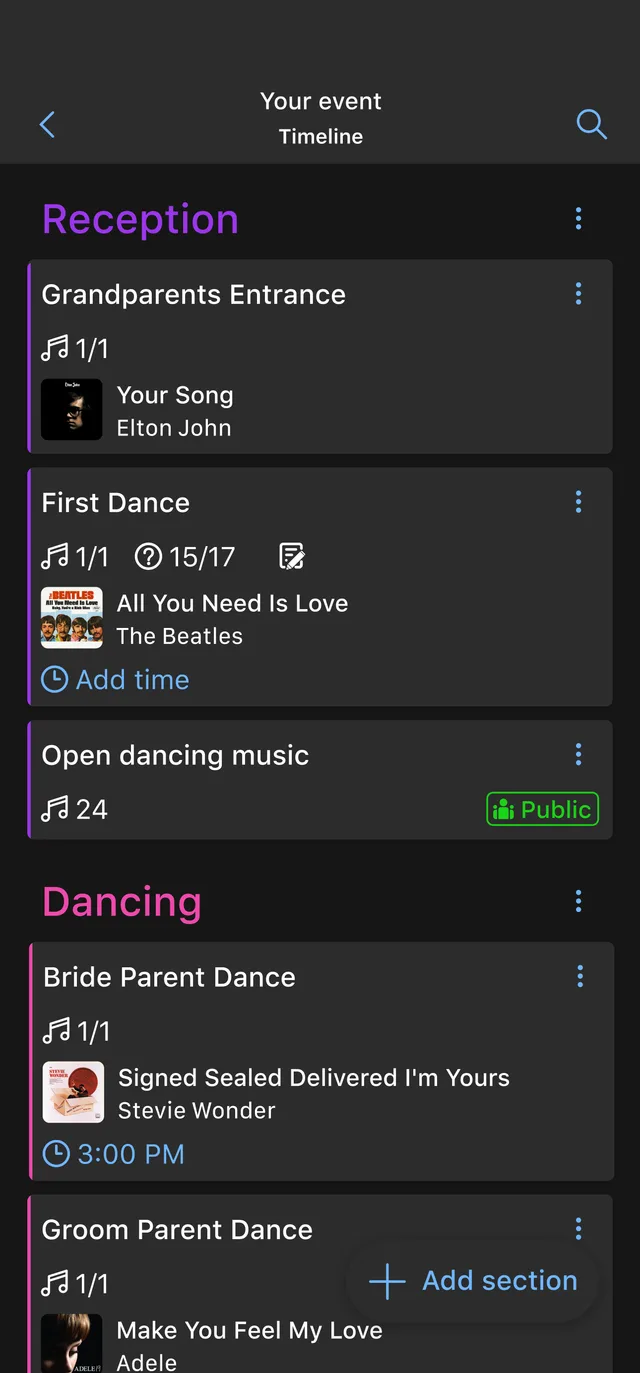Tap the Beatles album cover
640x1373 pixels.
(x=72, y=618)
